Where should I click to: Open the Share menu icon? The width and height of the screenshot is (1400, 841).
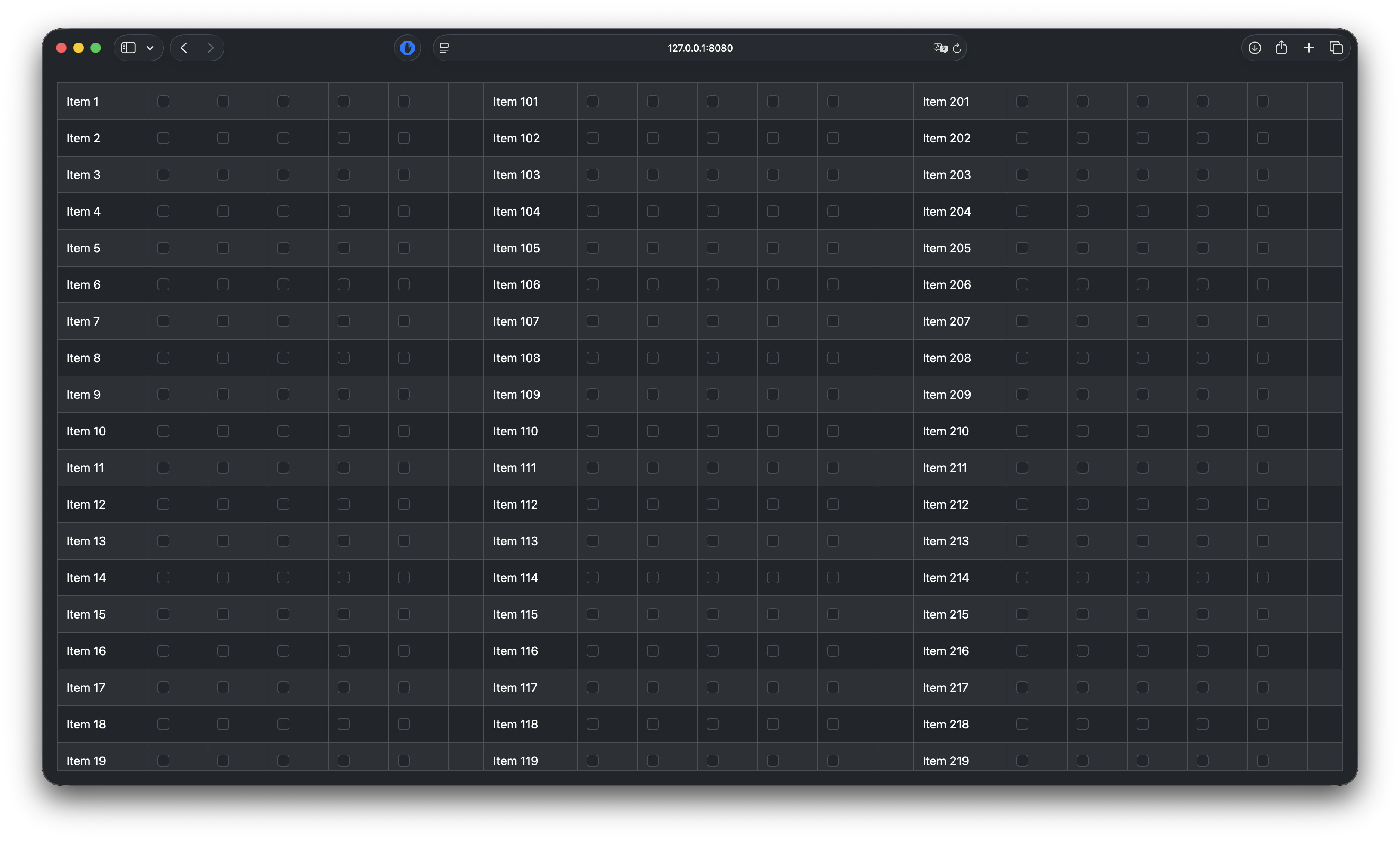1281,48
